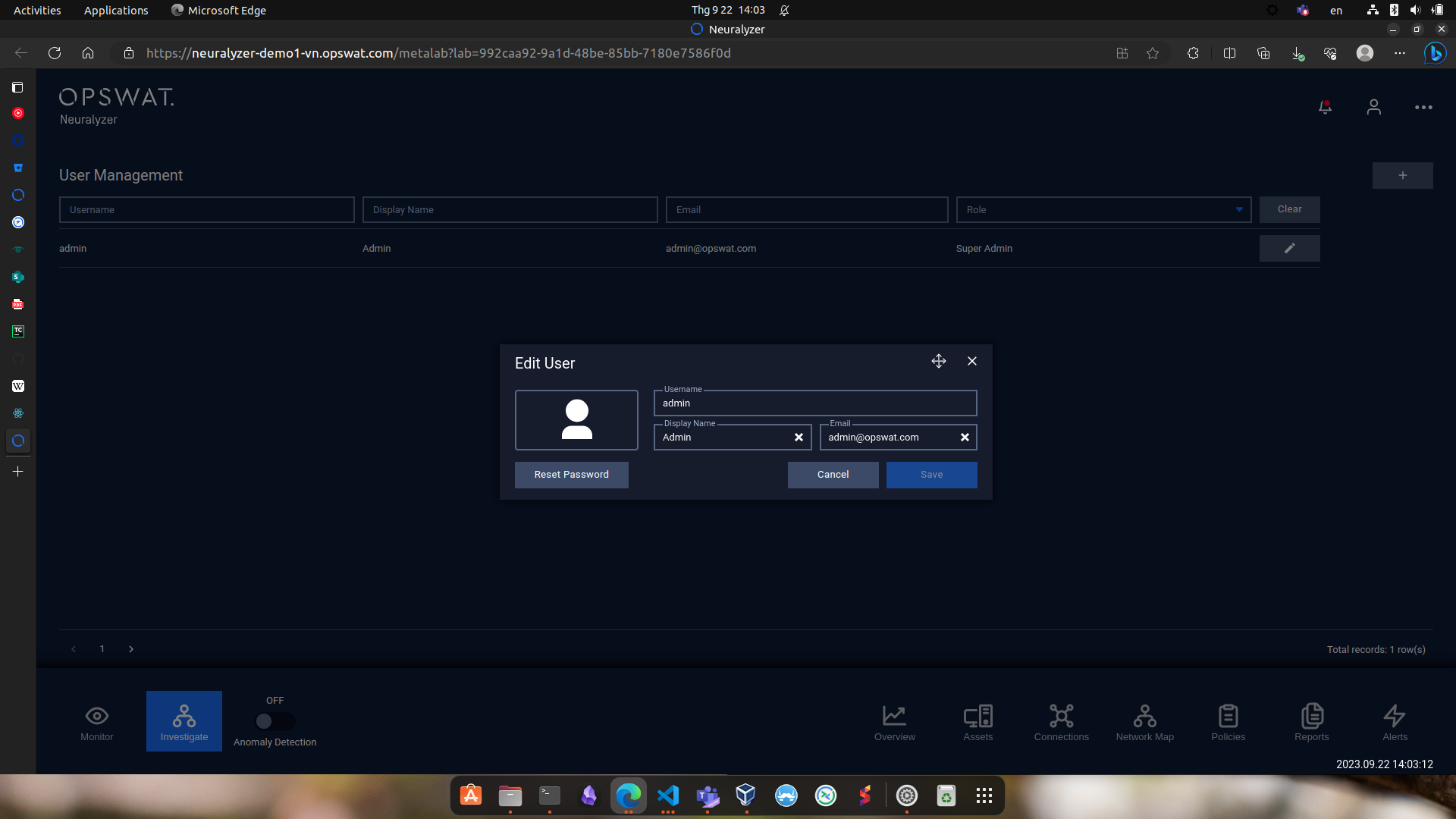Switch to Monitor mode
The image size is (1456, 819).
97,721
